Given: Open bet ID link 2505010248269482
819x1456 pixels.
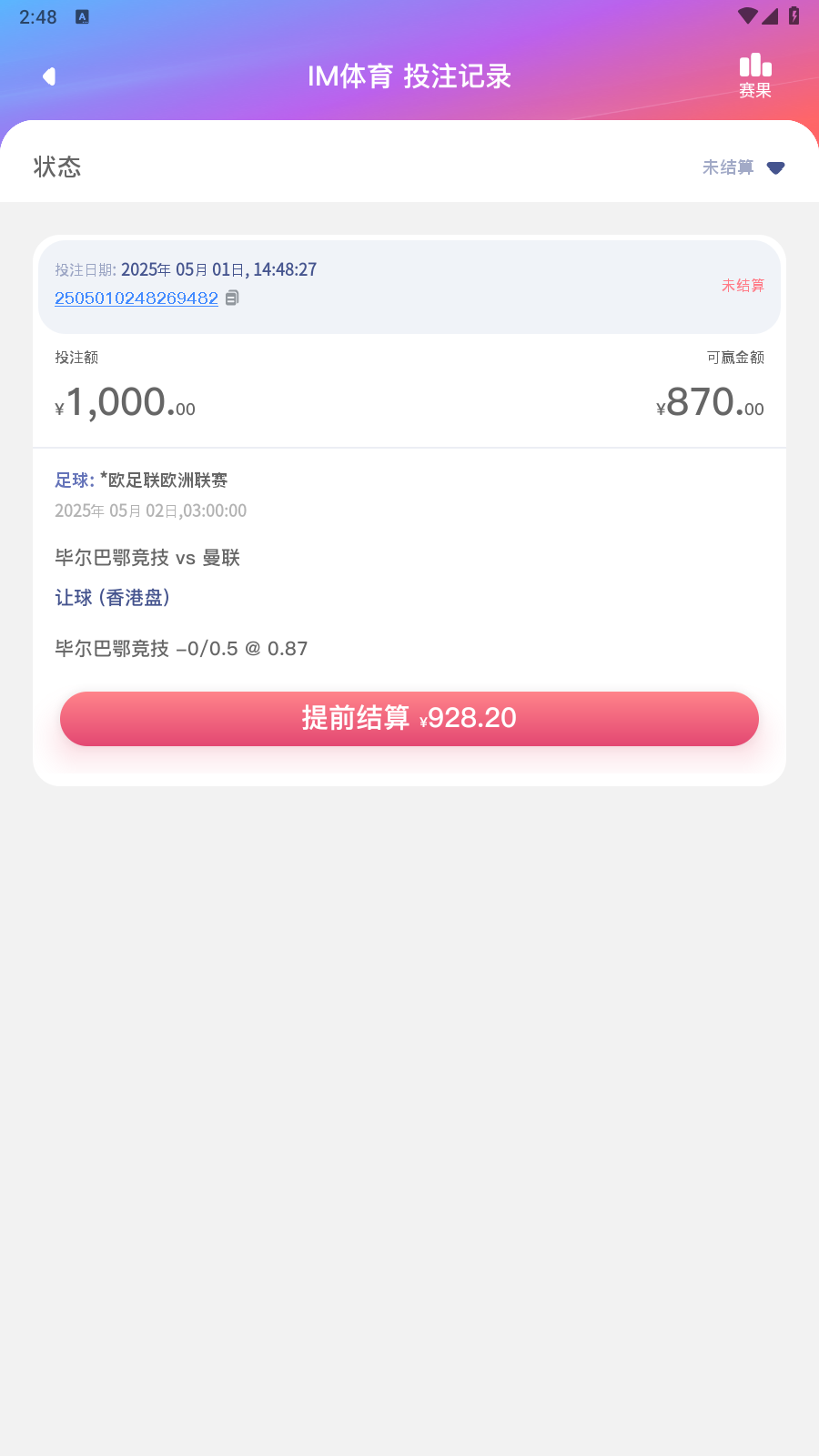Looking at the screenshot, I should (136, 298).
